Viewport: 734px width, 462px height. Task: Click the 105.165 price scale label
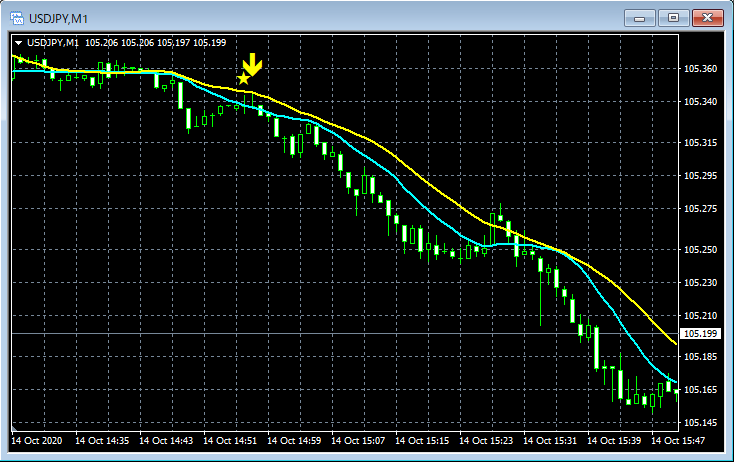[x=700, y=389]
